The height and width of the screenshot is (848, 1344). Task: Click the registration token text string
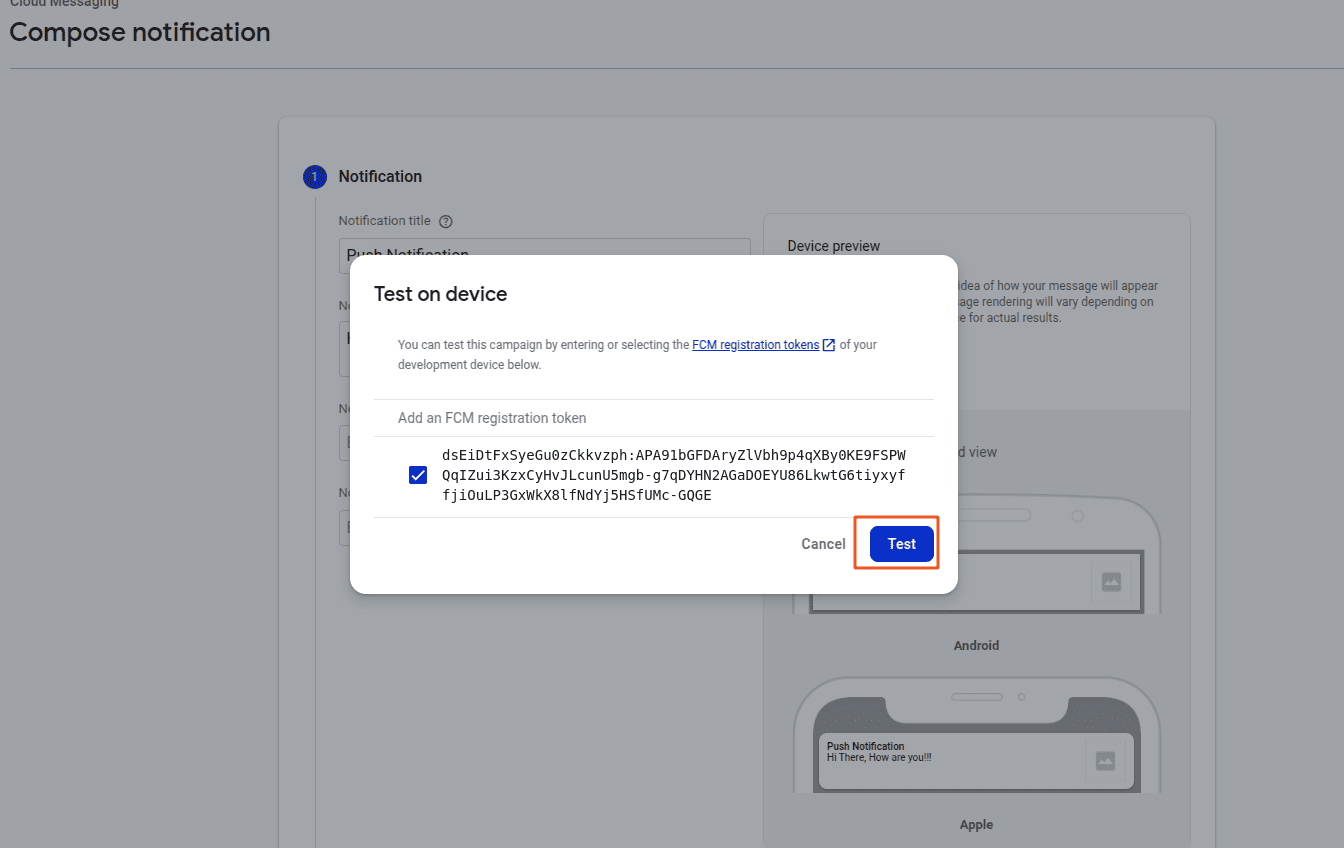[673, 475]
